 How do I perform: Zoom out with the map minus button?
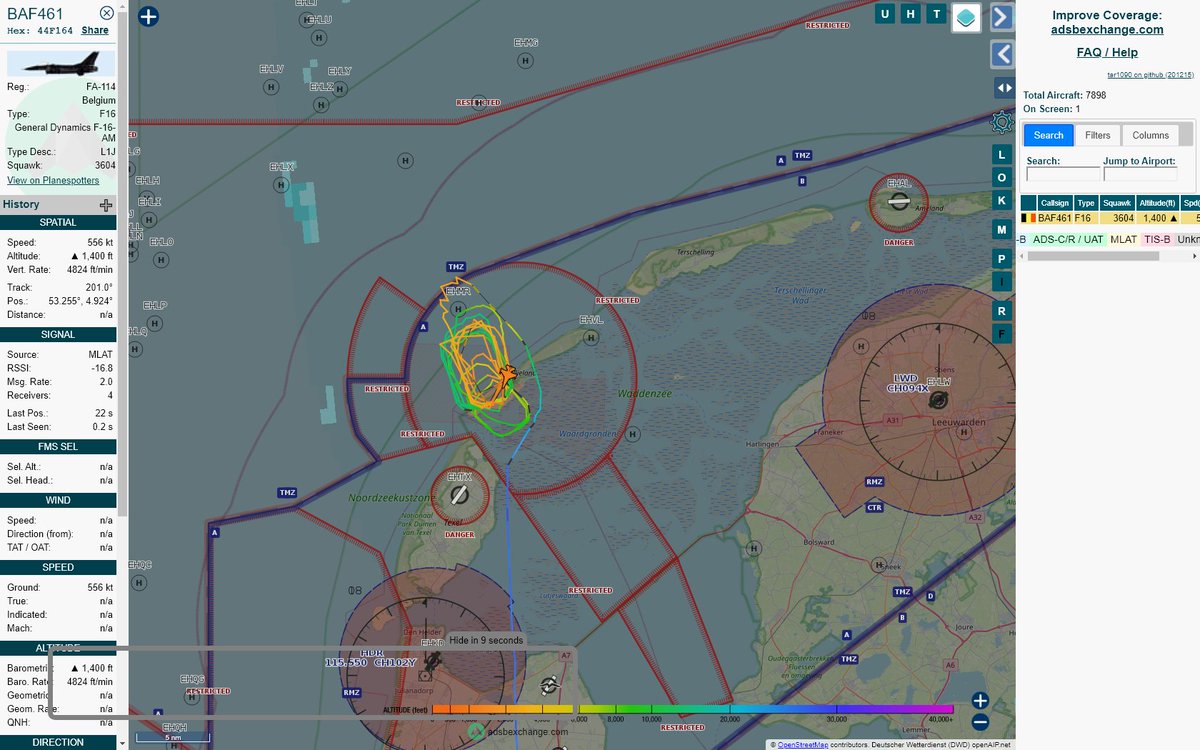click(980, 722)
